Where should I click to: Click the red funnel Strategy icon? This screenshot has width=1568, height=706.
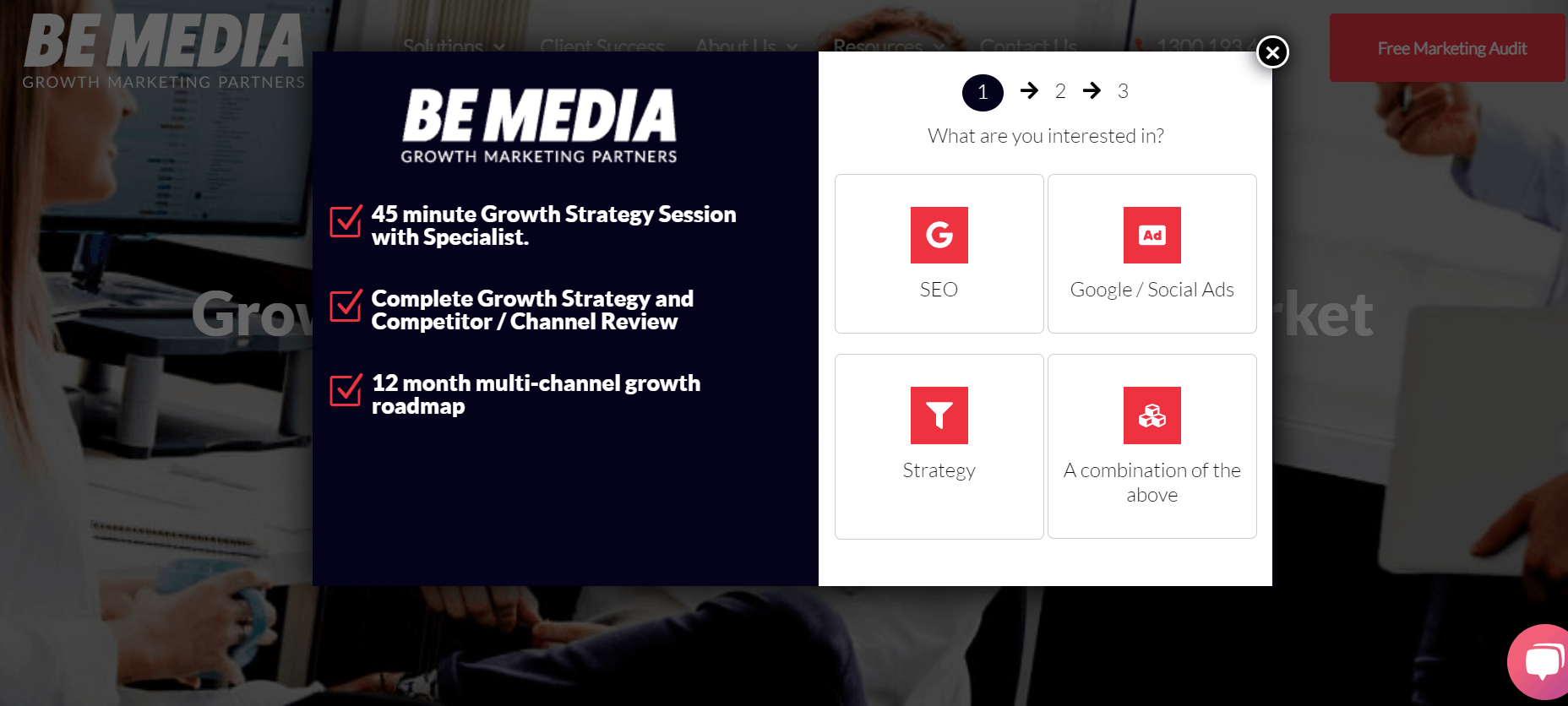pyautogui.click(x=939, y=415)
